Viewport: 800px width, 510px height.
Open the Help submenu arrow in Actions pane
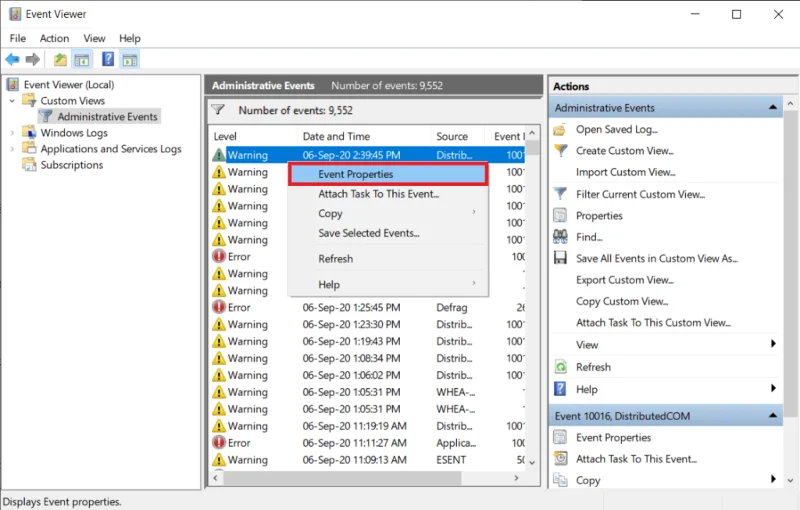pos(773,388)
